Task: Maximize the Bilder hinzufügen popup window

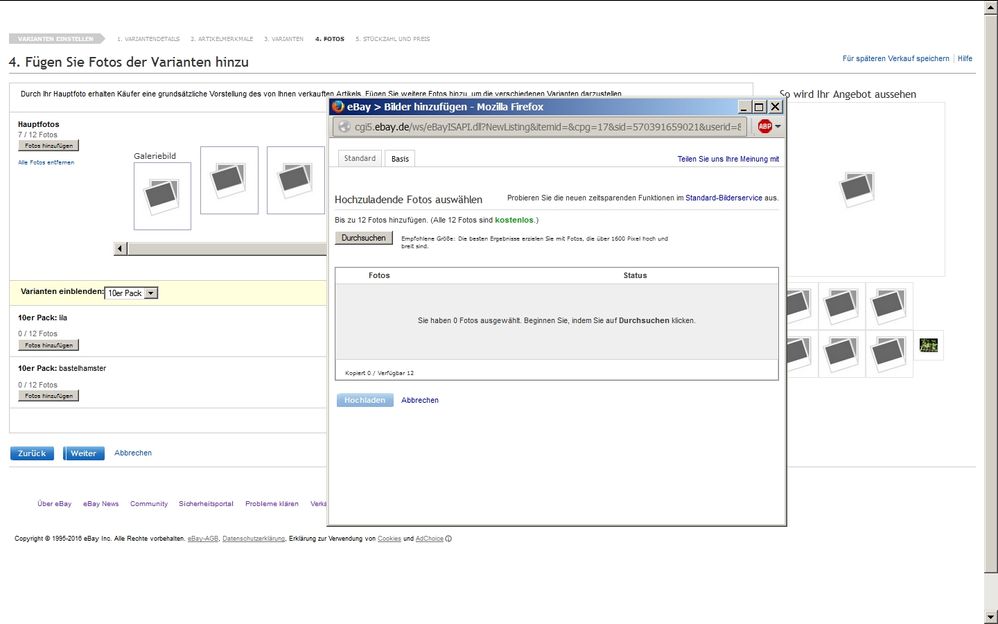Action: [x=759, y=106]
